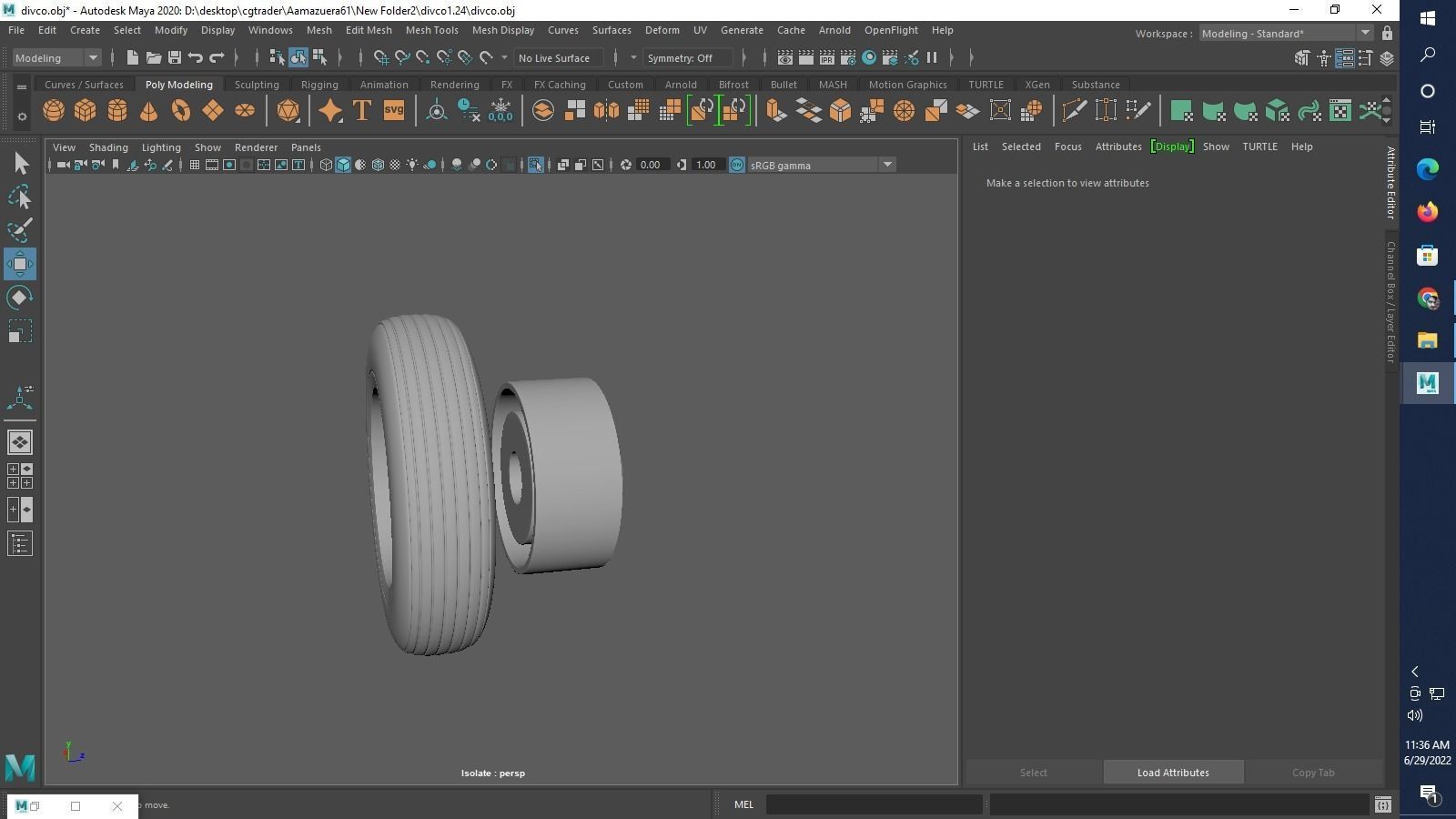Toggle the viewport grid display

(195, 165)
